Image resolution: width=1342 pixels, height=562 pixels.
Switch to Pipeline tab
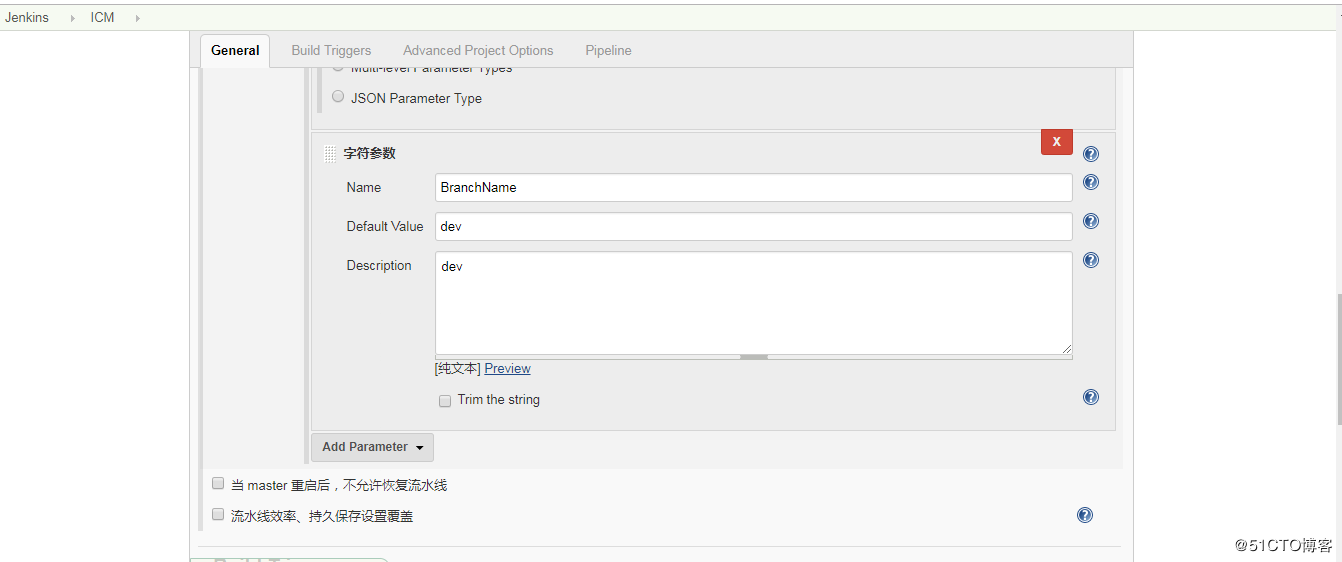(x=608, y=50)
